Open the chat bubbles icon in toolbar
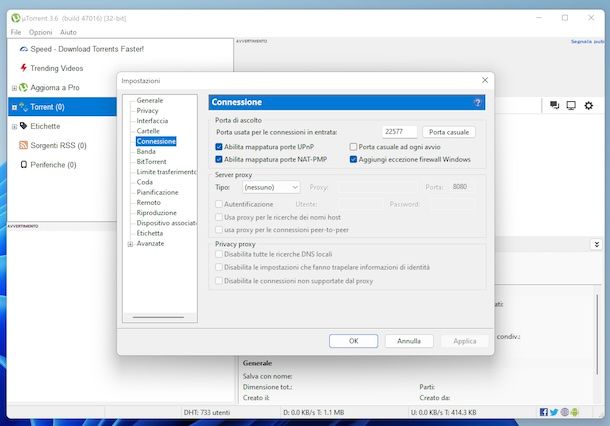Image resolution: width=610 pixels, height=426 pixels. [x=554, y=105]
